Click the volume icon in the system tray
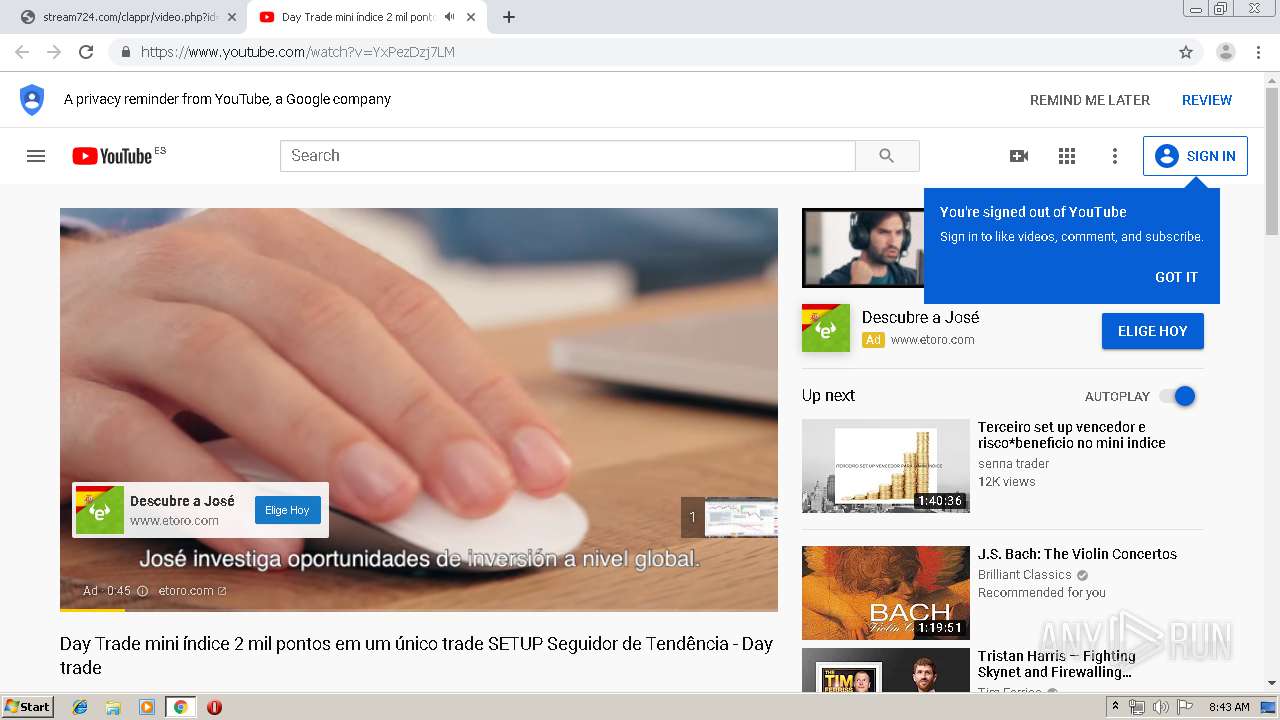The height and width of the screenshot is (720, 1280). (x=1161, y=707)
